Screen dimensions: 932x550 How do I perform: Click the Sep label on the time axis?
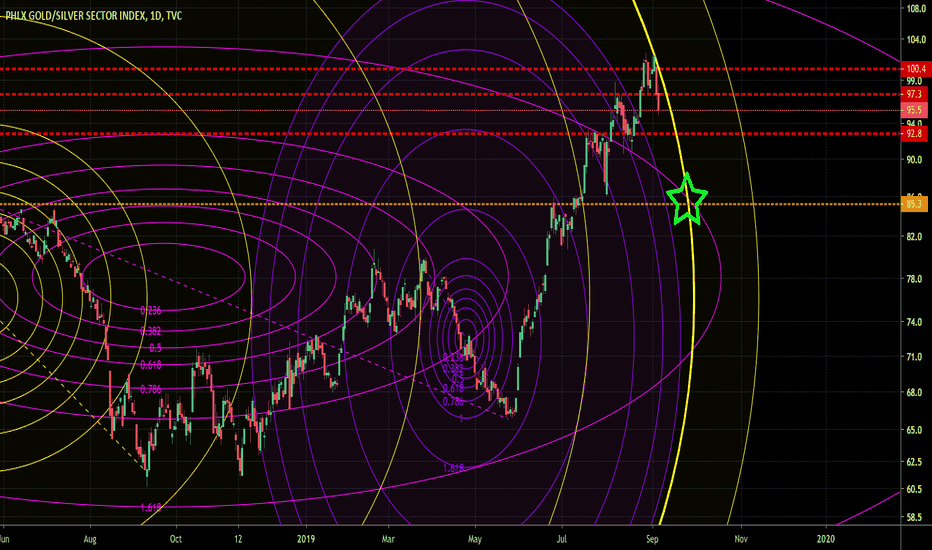[x=652, y=539]
